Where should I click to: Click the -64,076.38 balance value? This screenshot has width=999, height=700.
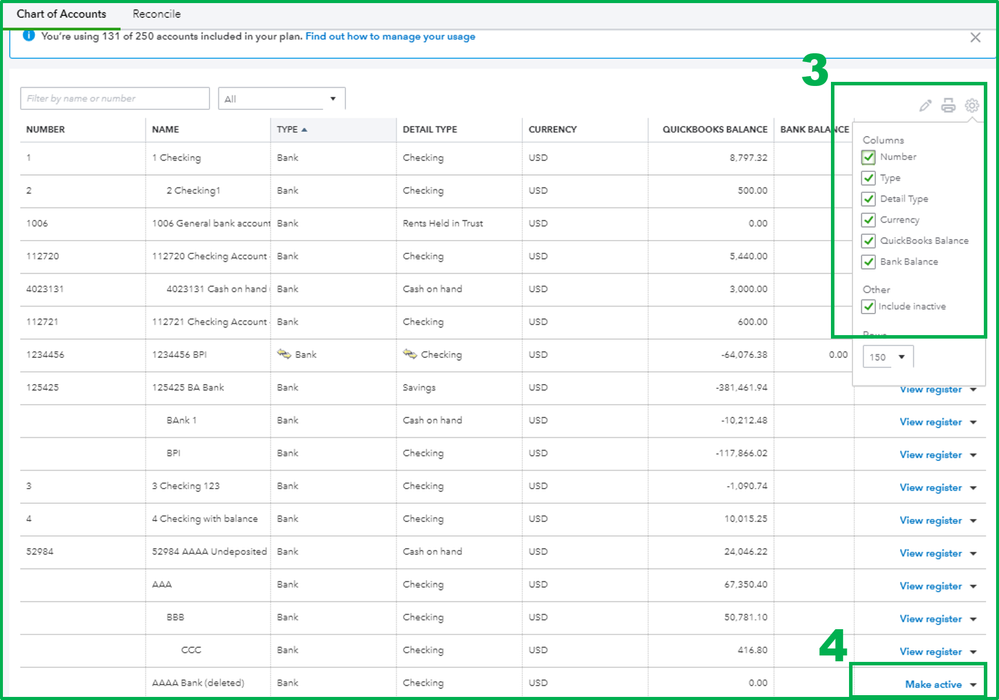pos(744,355)
